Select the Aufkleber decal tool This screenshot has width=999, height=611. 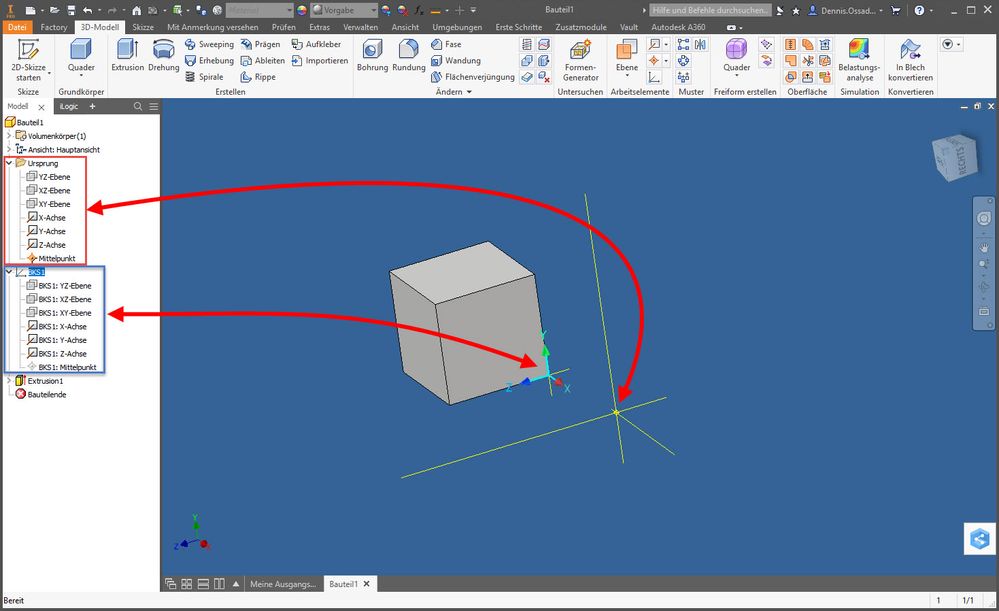[316, 44]
